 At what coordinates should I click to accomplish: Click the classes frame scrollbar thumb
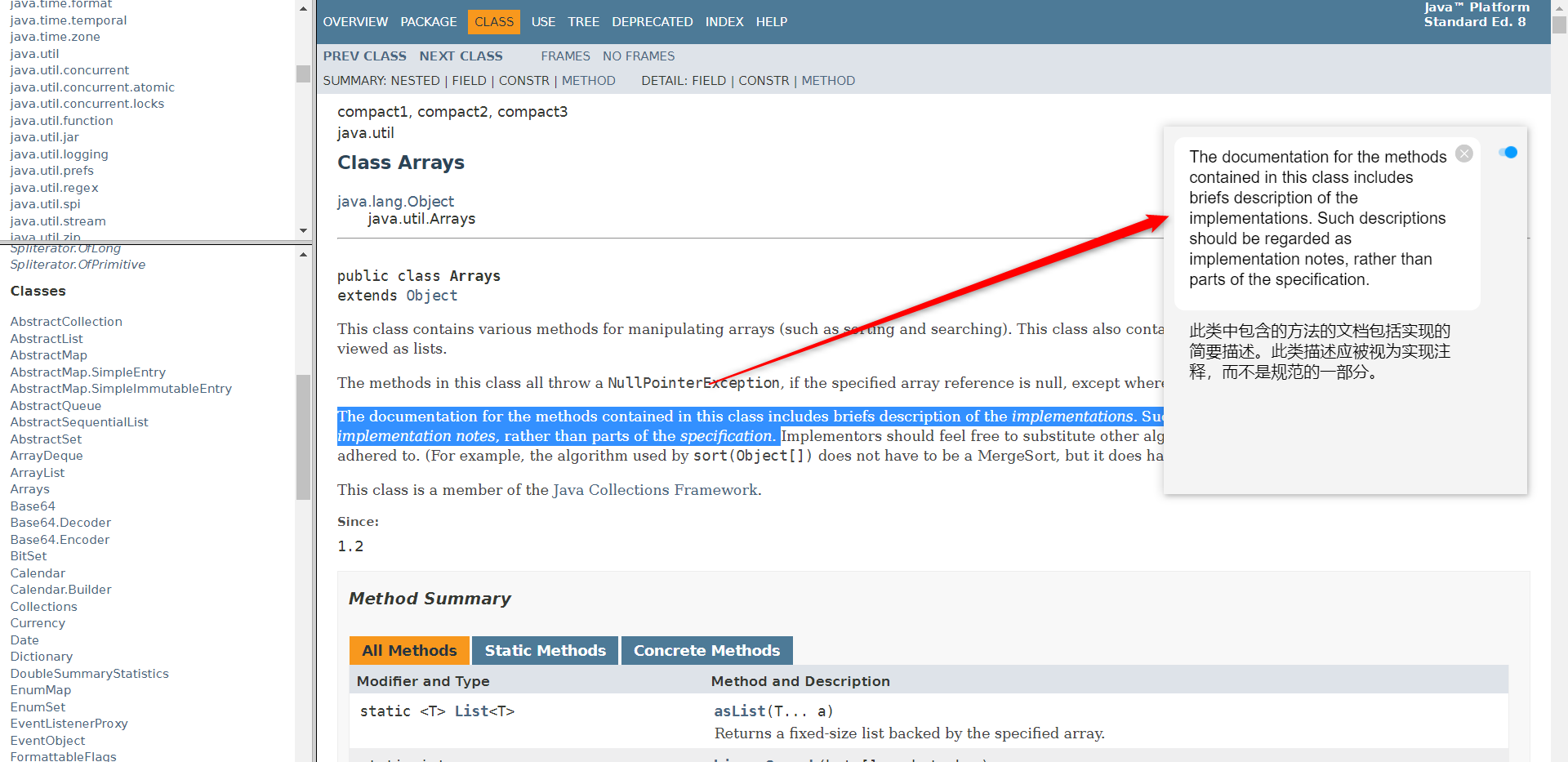coord(304,437)
